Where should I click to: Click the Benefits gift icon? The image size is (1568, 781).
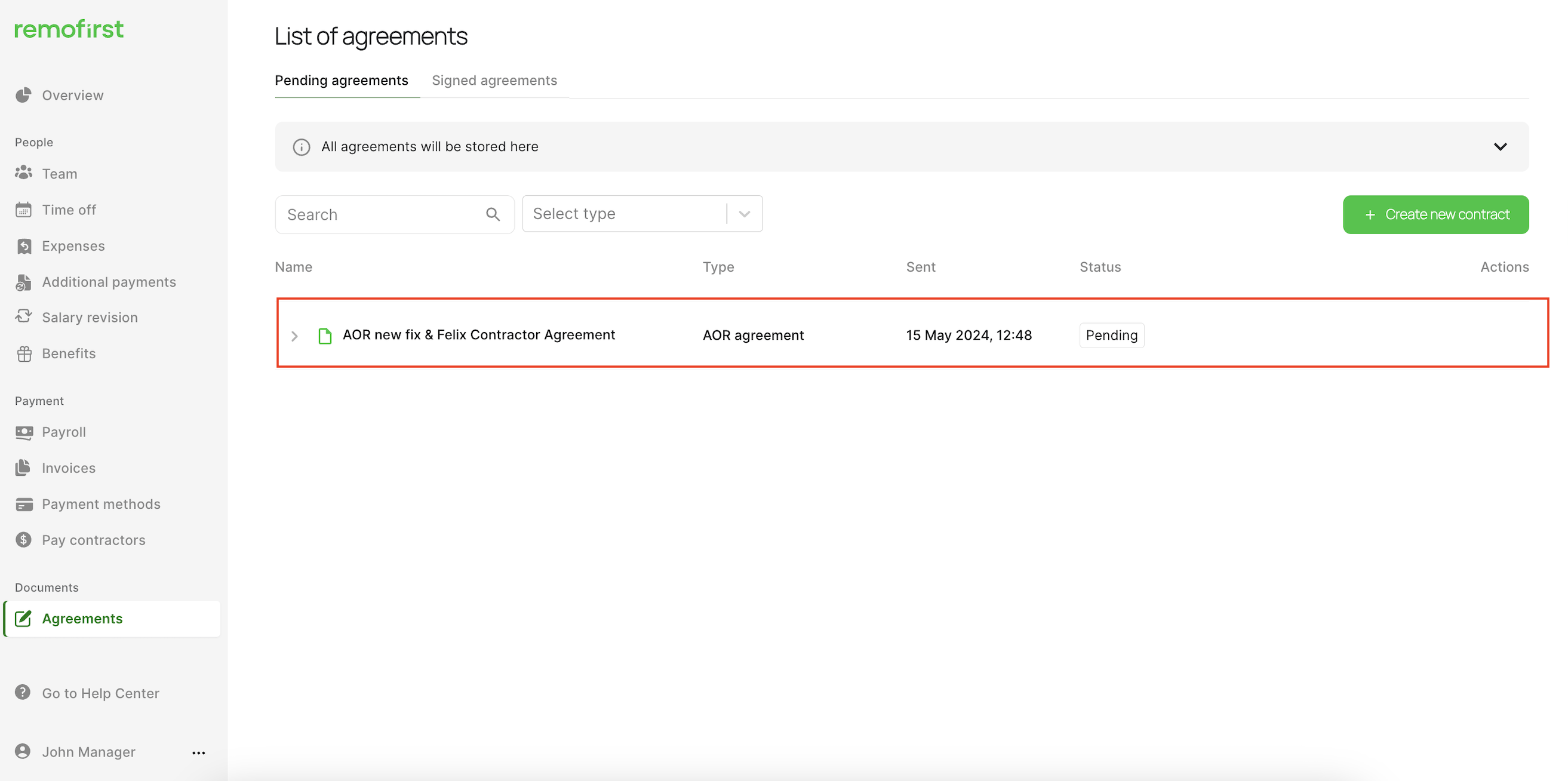24,353
